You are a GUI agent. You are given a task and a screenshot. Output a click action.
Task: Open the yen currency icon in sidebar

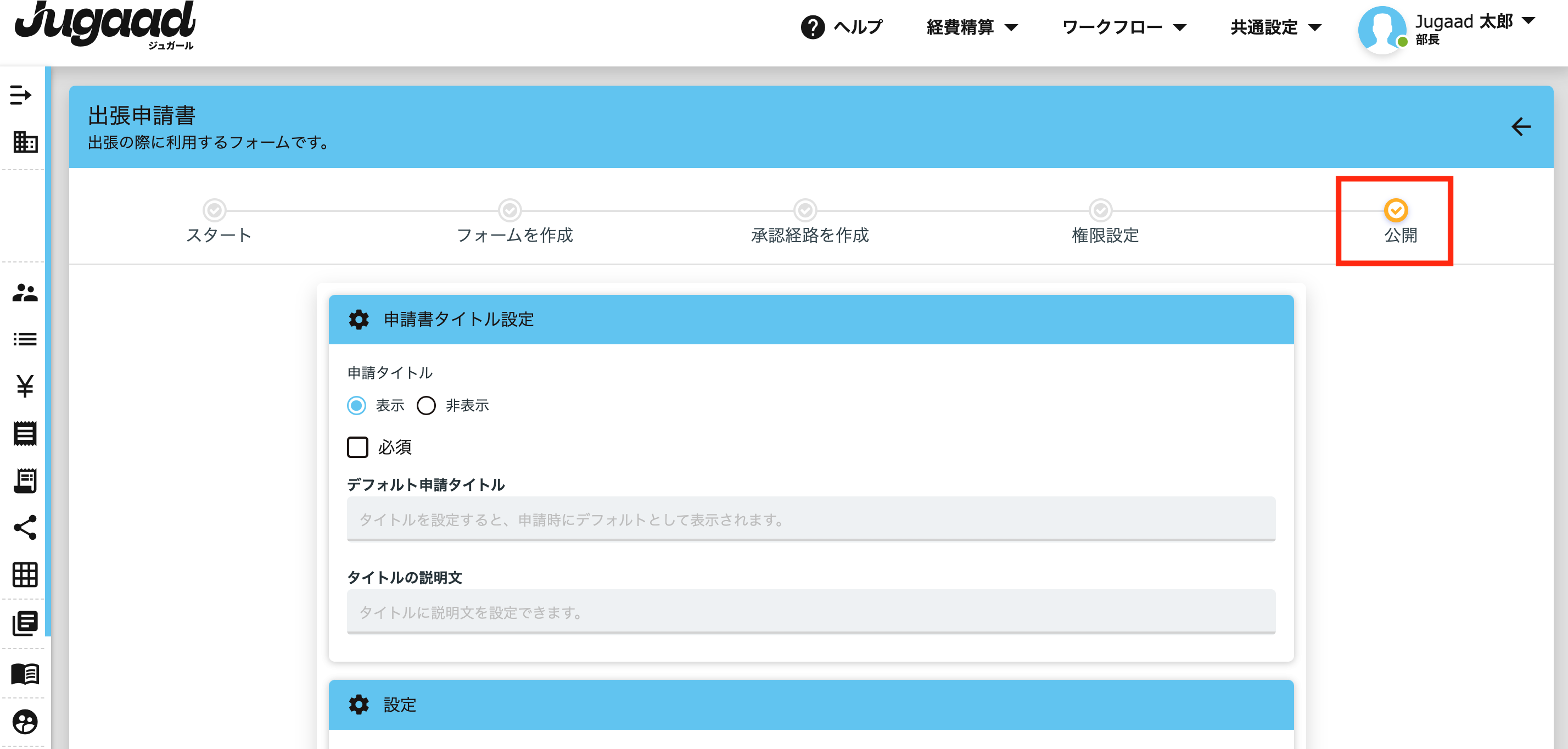click(24, 386)
